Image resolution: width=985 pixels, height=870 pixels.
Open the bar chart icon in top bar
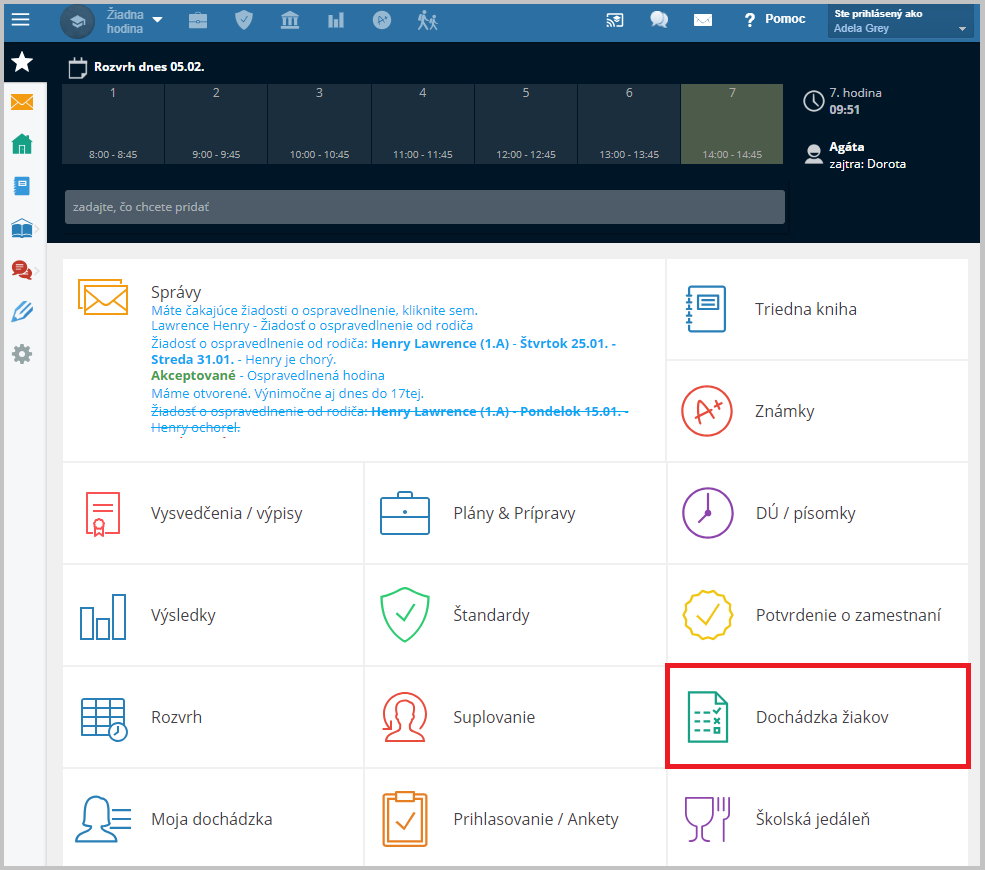[x=336, y=21]
